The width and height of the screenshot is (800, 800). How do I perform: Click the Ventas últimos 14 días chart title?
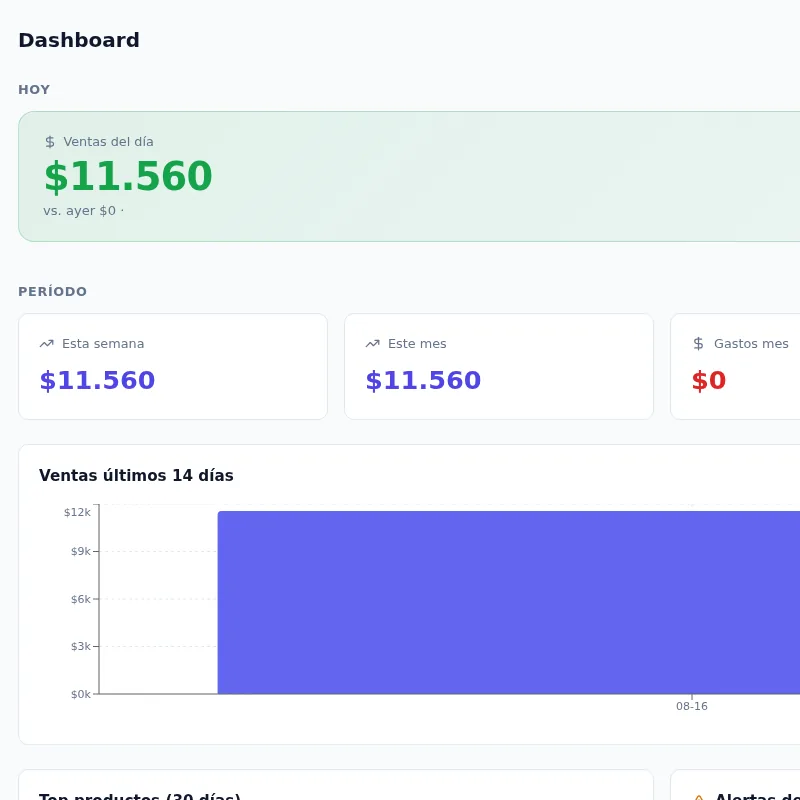pyautogui.click(x=136, y=476)
